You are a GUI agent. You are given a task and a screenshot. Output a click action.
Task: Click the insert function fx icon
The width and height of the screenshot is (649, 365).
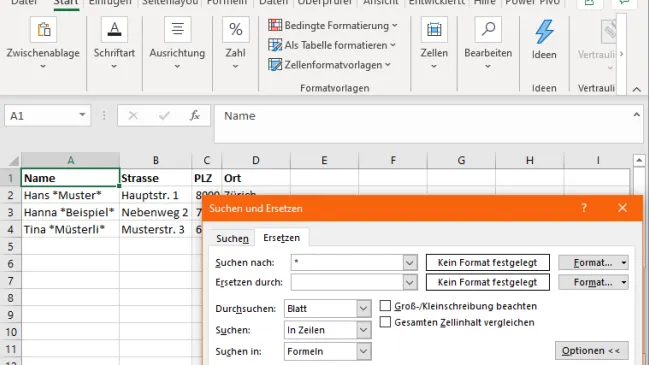[x=195, y=116]
